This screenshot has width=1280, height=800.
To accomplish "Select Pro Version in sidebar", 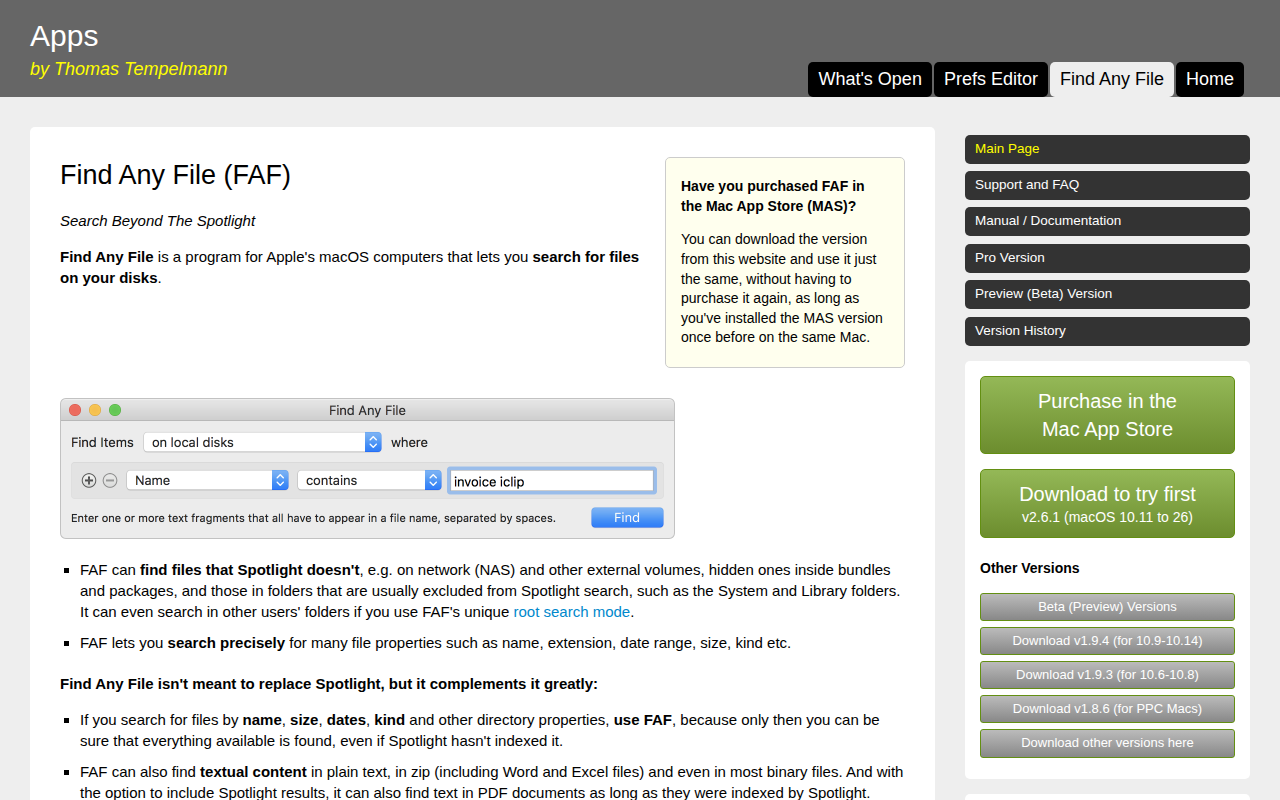I will (1107, 258).
